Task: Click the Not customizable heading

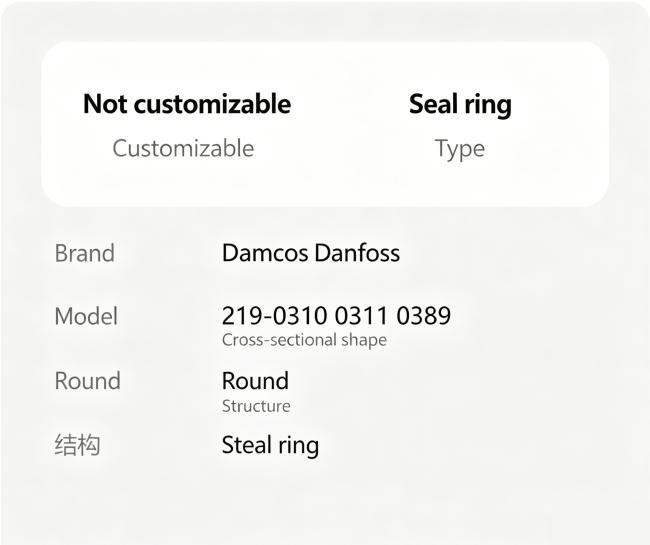Action: pyautogui.click(x=187, y=104)
